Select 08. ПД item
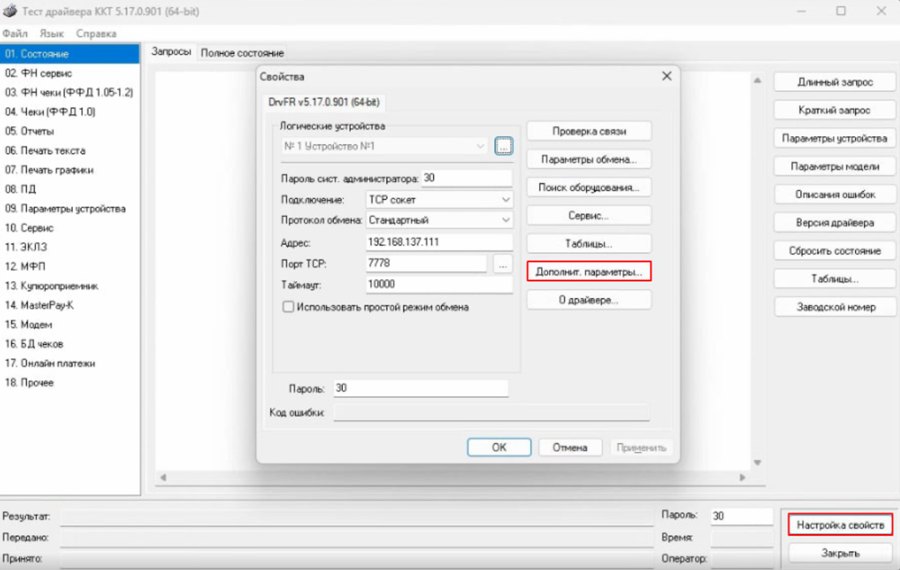This screenshot has width=900, height=570. (69, 189)
